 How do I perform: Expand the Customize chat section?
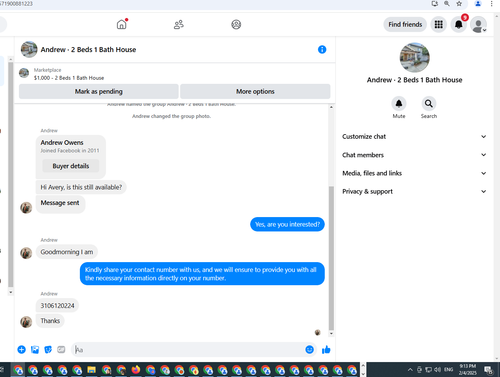tap(414, 137)
